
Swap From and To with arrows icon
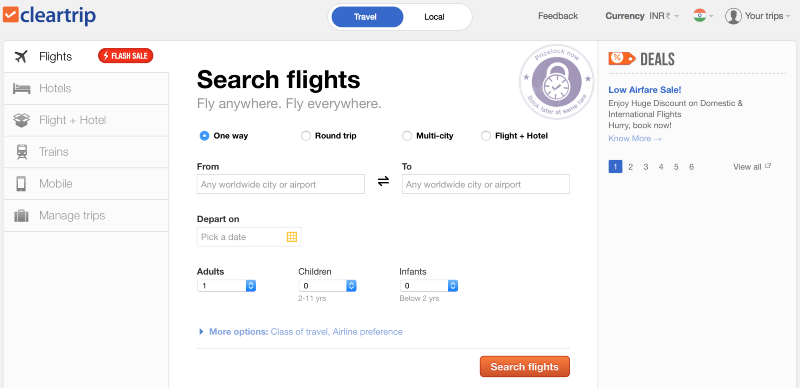[x=383, y=181]
